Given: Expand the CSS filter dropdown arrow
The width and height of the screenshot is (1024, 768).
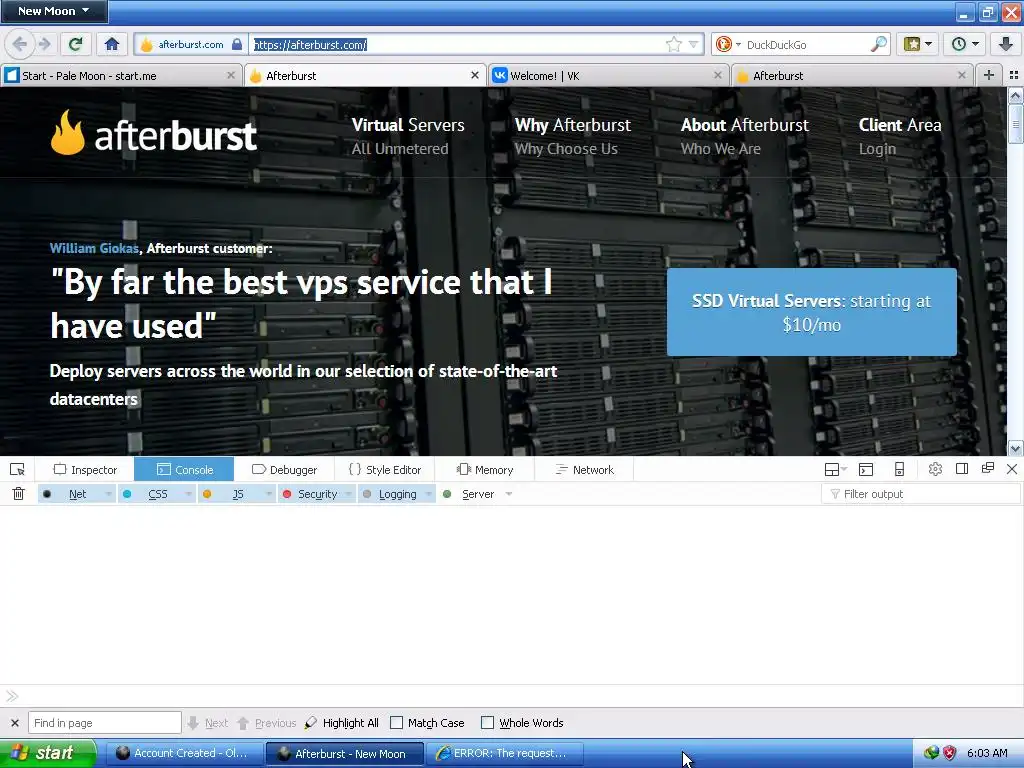Looking at the screenshot, I should pos(189,494).
